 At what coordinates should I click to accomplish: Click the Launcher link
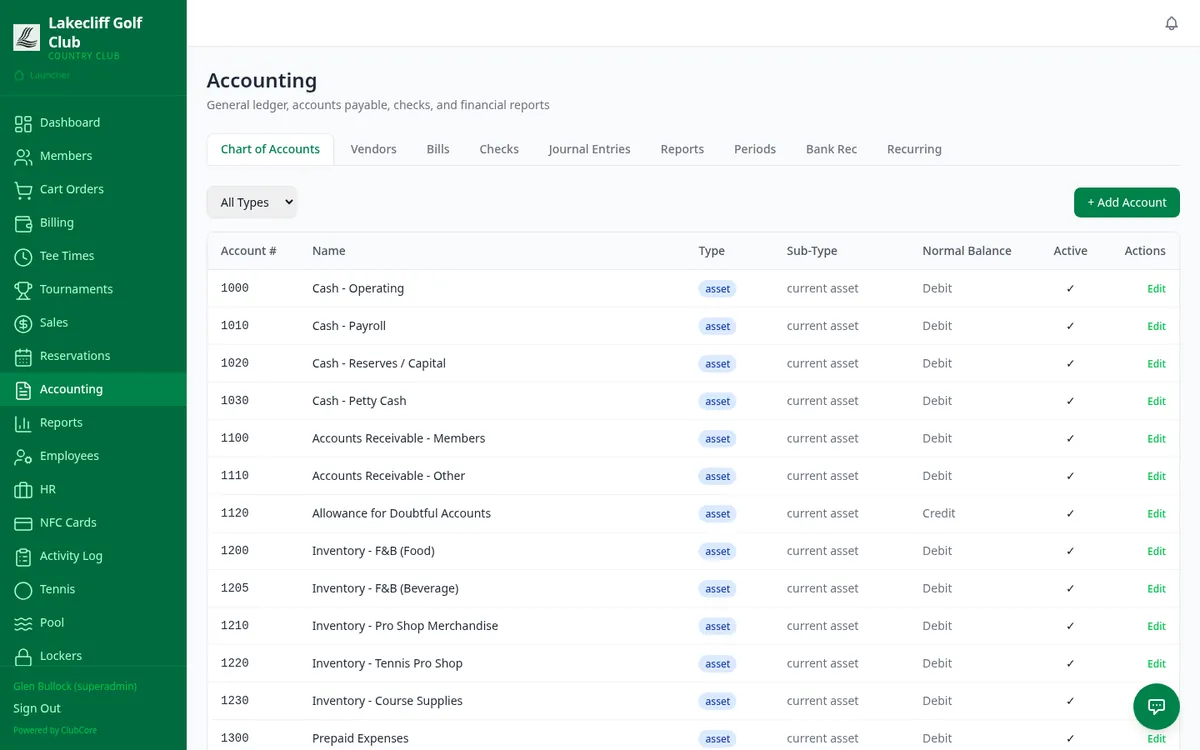coord(42,75)
